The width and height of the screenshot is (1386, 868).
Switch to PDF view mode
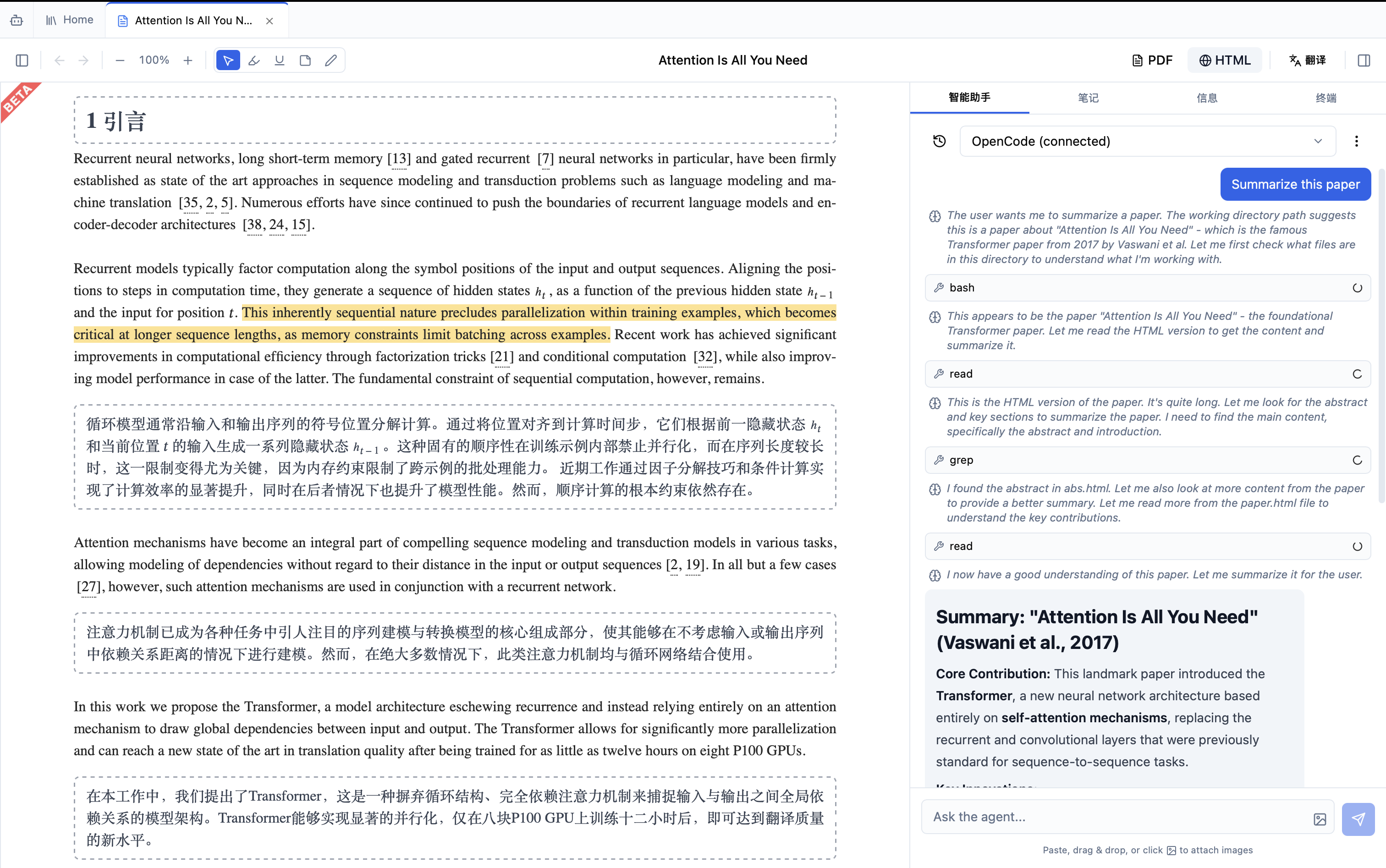pyautogui.click(x=1152, y=60)
